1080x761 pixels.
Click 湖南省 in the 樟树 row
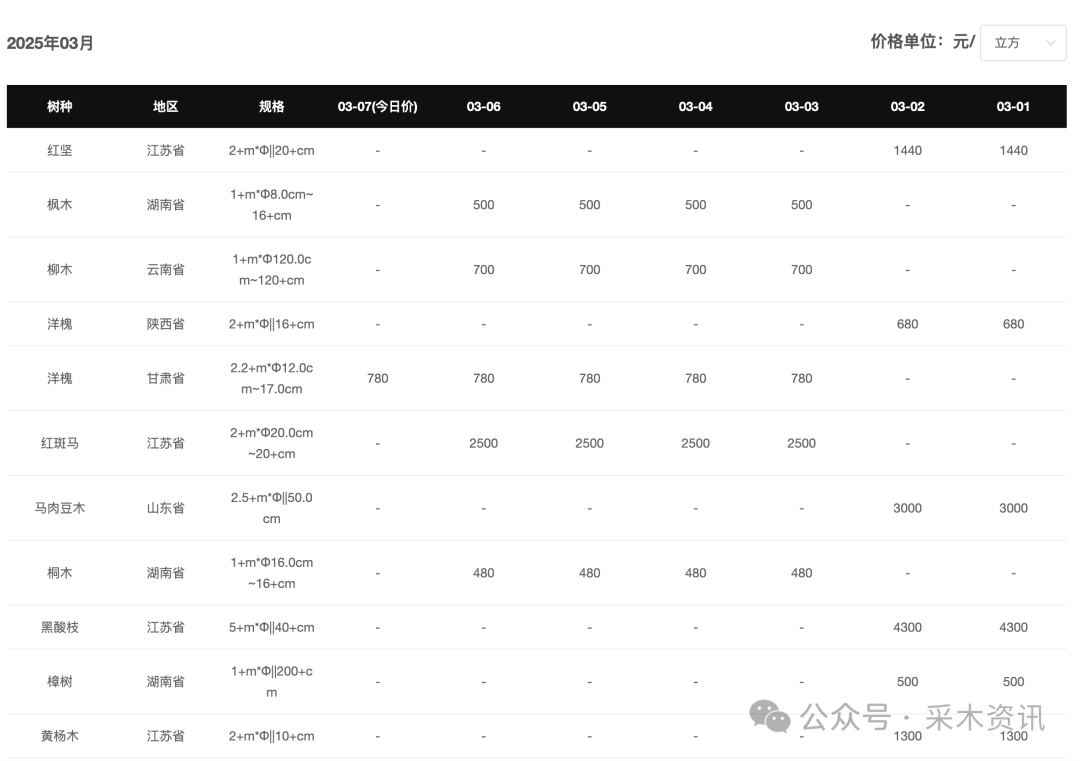click(x=165, y=681)
